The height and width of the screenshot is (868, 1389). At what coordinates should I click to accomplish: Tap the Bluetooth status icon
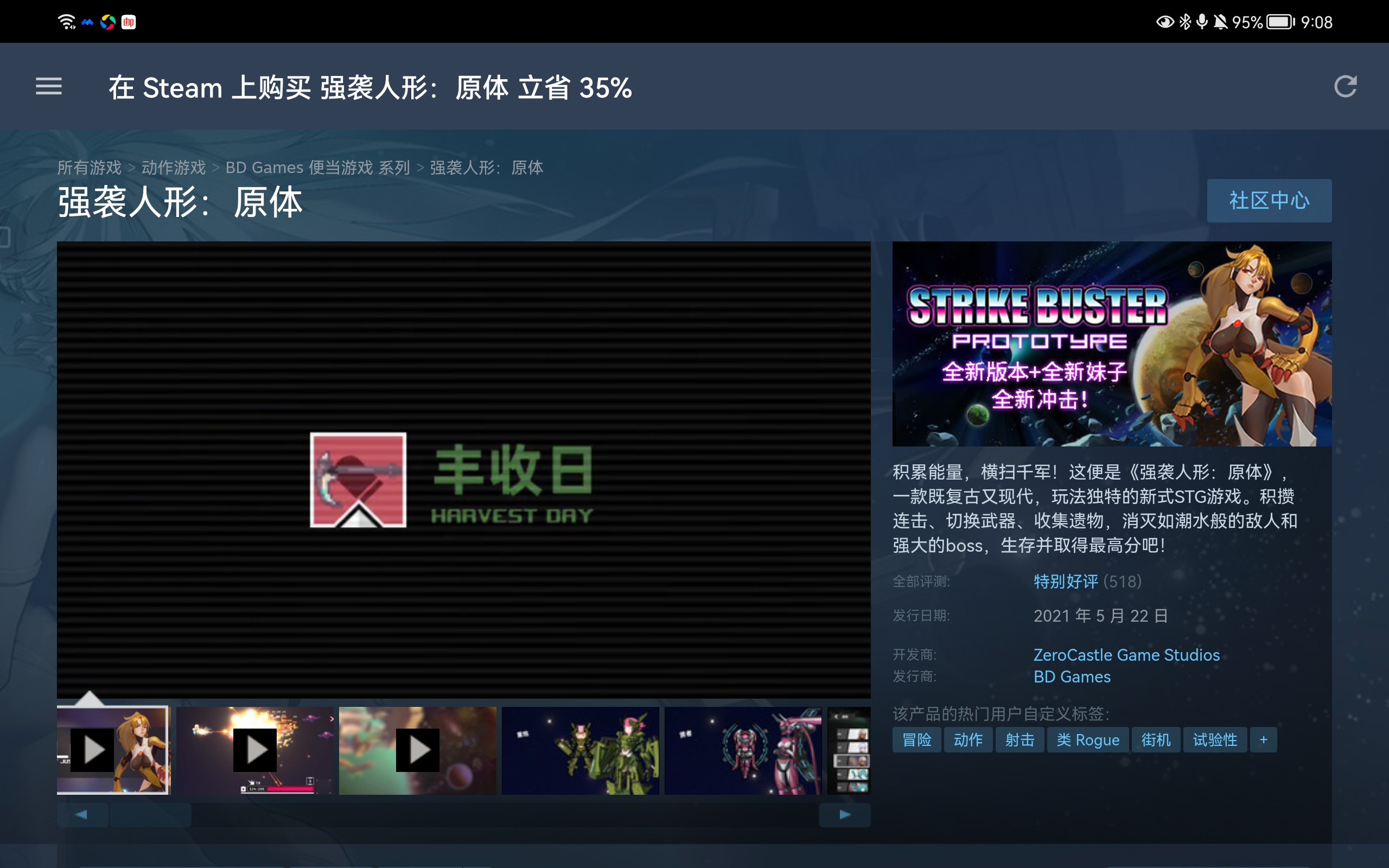tap(1184, 22)
